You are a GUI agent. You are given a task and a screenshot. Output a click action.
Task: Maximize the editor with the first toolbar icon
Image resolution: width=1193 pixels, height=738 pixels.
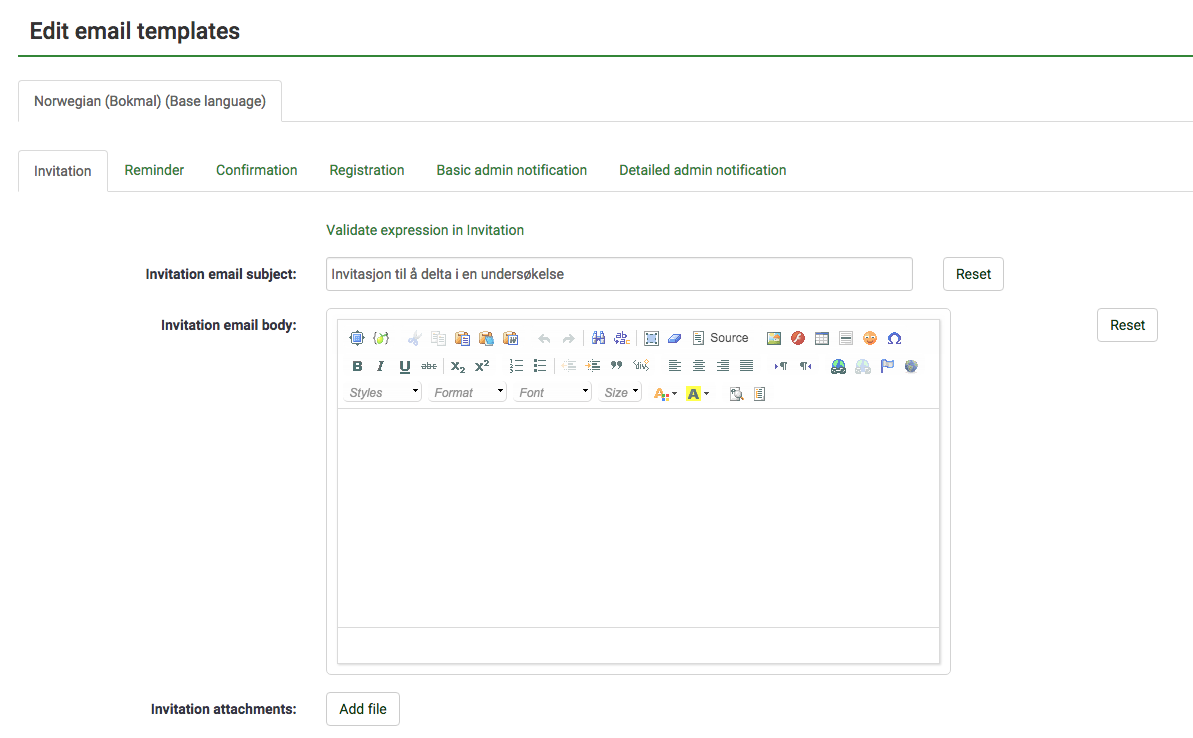tap(357, 338)
